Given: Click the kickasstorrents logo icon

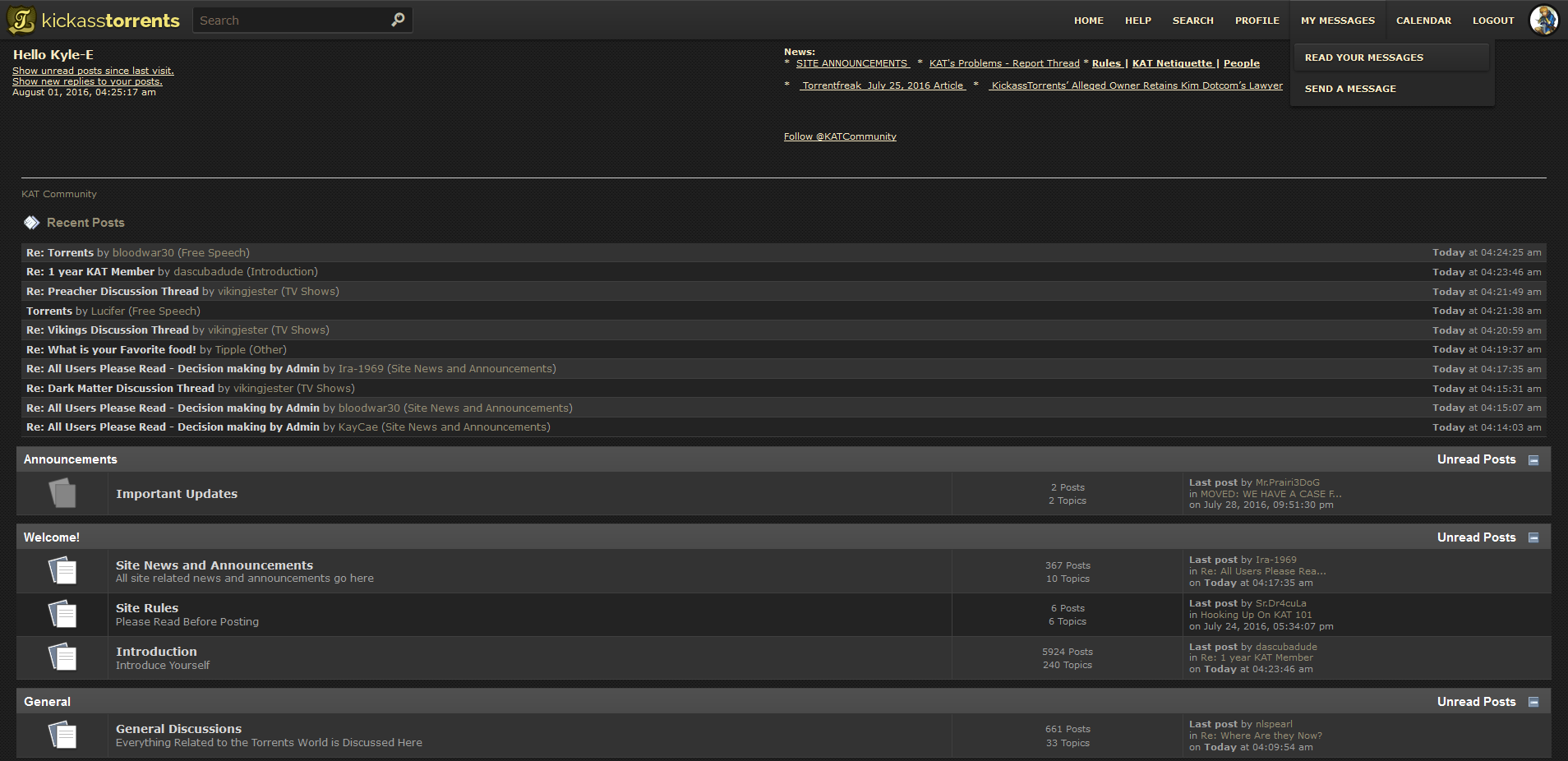Looking at the screenshot, I should tap(21, 20).
